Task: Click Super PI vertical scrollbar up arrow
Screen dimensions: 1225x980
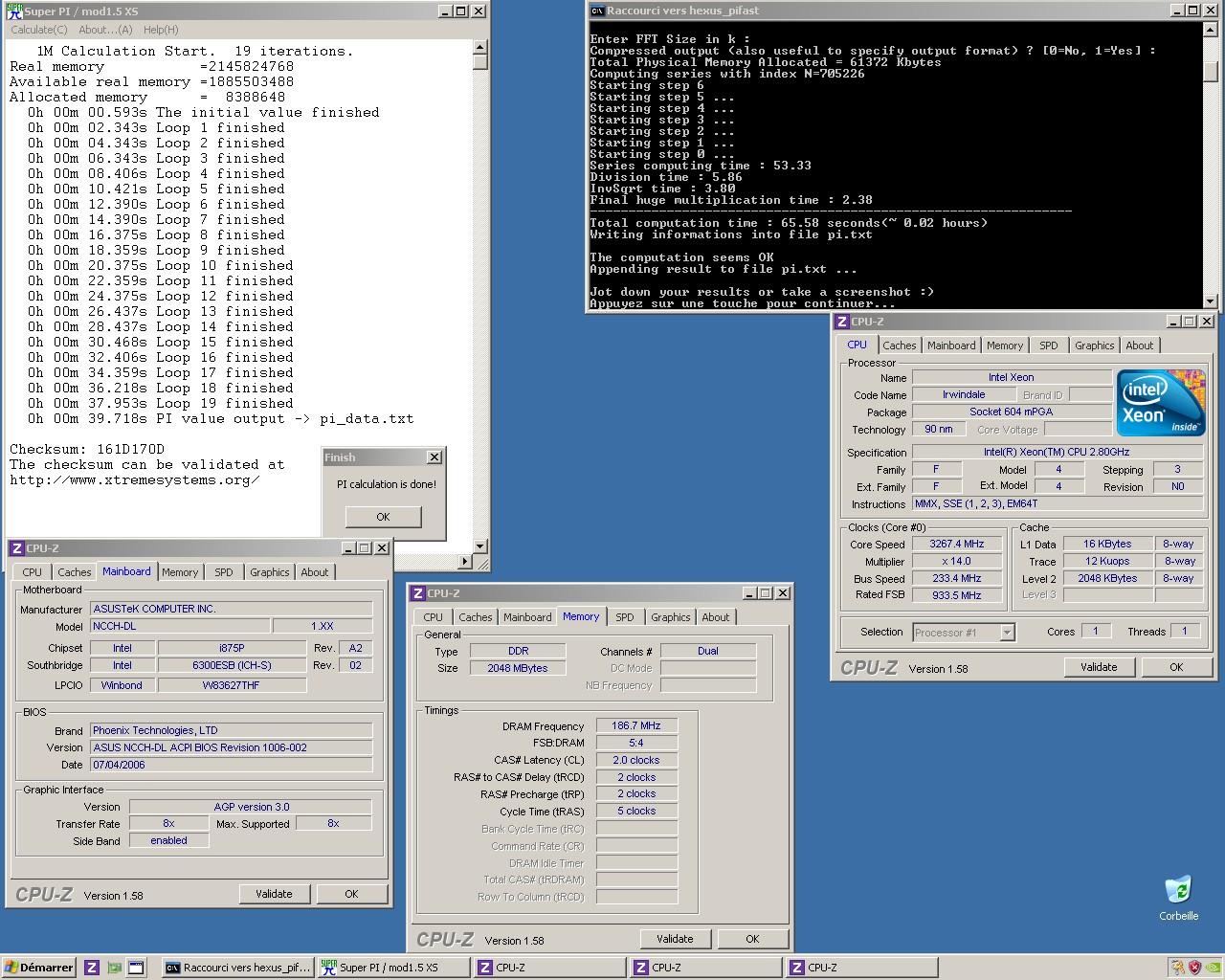Action: pos(480,47)
